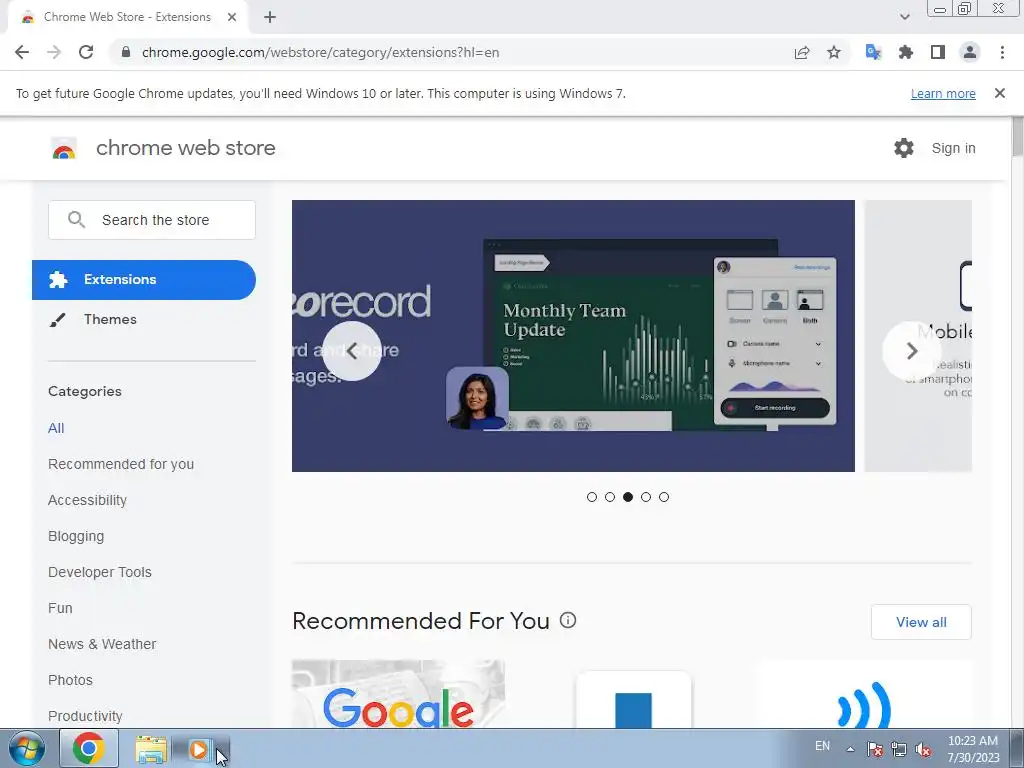Toggle the browser side panel
Viewport: 1024px width, 768px height.
(938, 52)
